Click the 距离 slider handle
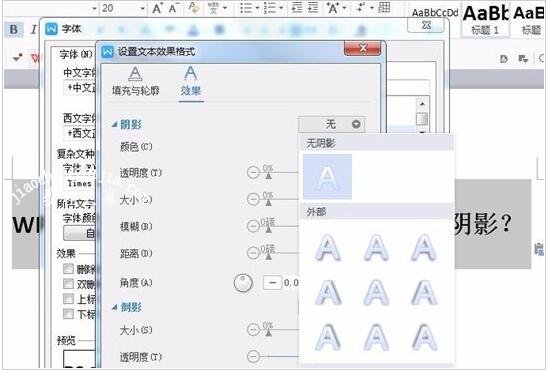 [x=268, y=257]
